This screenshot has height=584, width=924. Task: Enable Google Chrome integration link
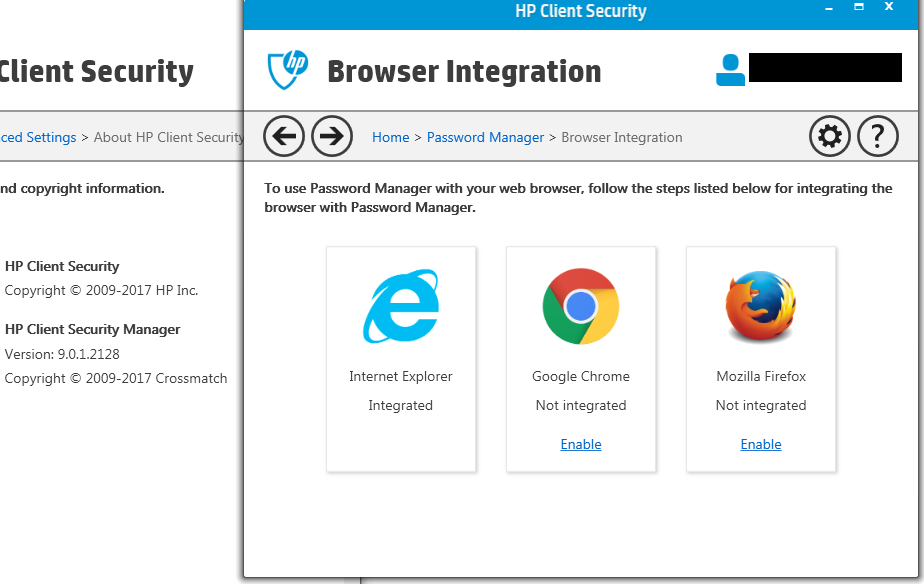point(581,444)
